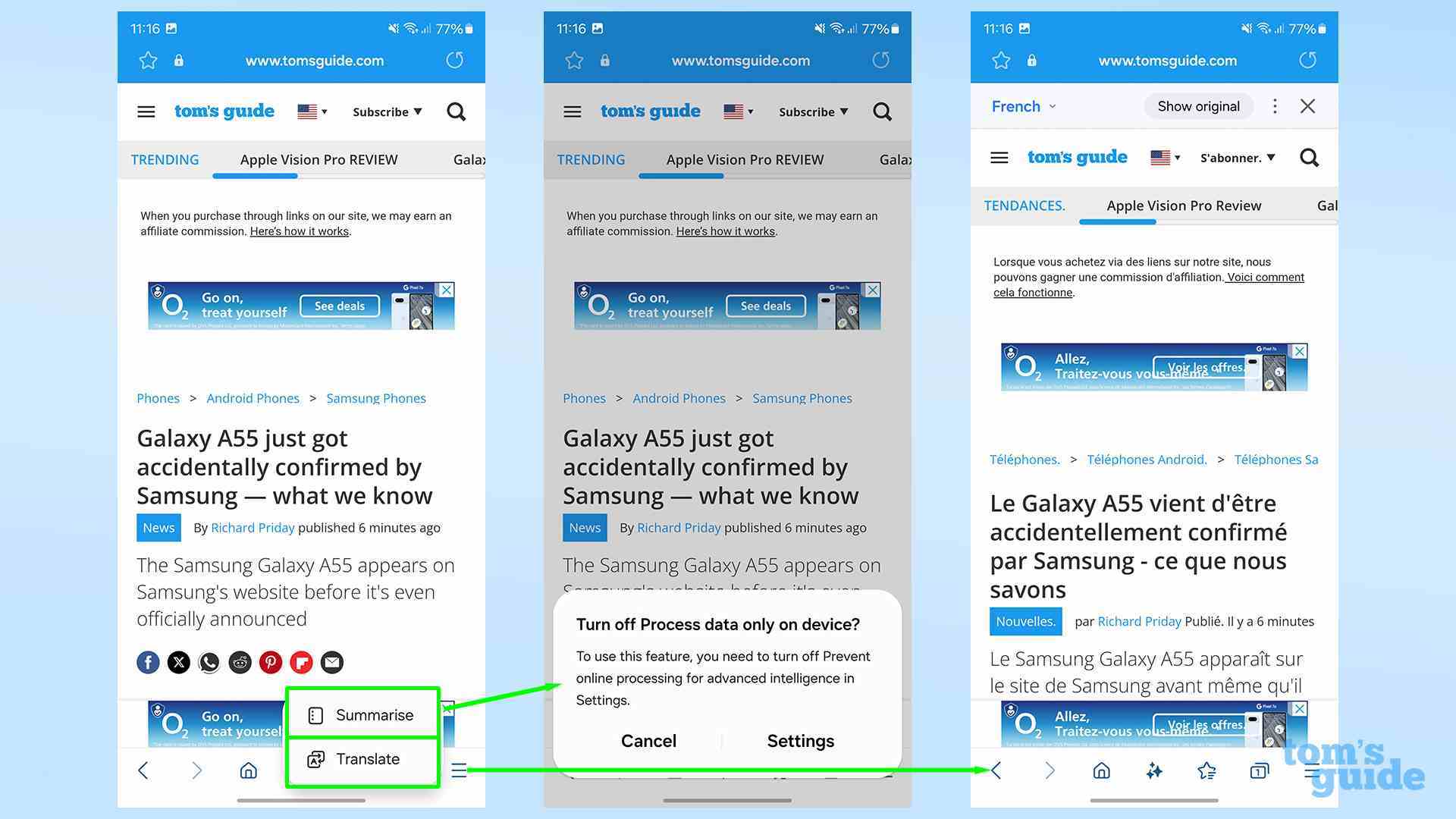Click the bookmark/star icon in browser toolbar
The image size is (1456, 819).
[149, 60]
